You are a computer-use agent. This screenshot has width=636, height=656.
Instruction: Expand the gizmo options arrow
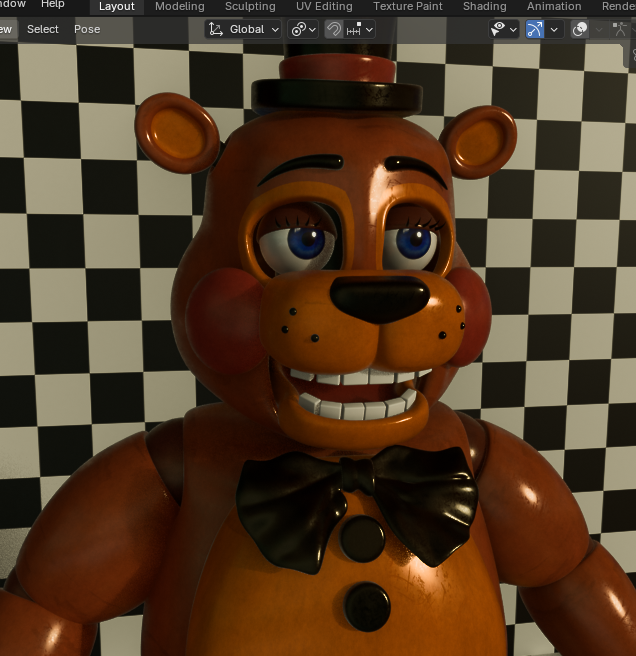pos(554,30)
